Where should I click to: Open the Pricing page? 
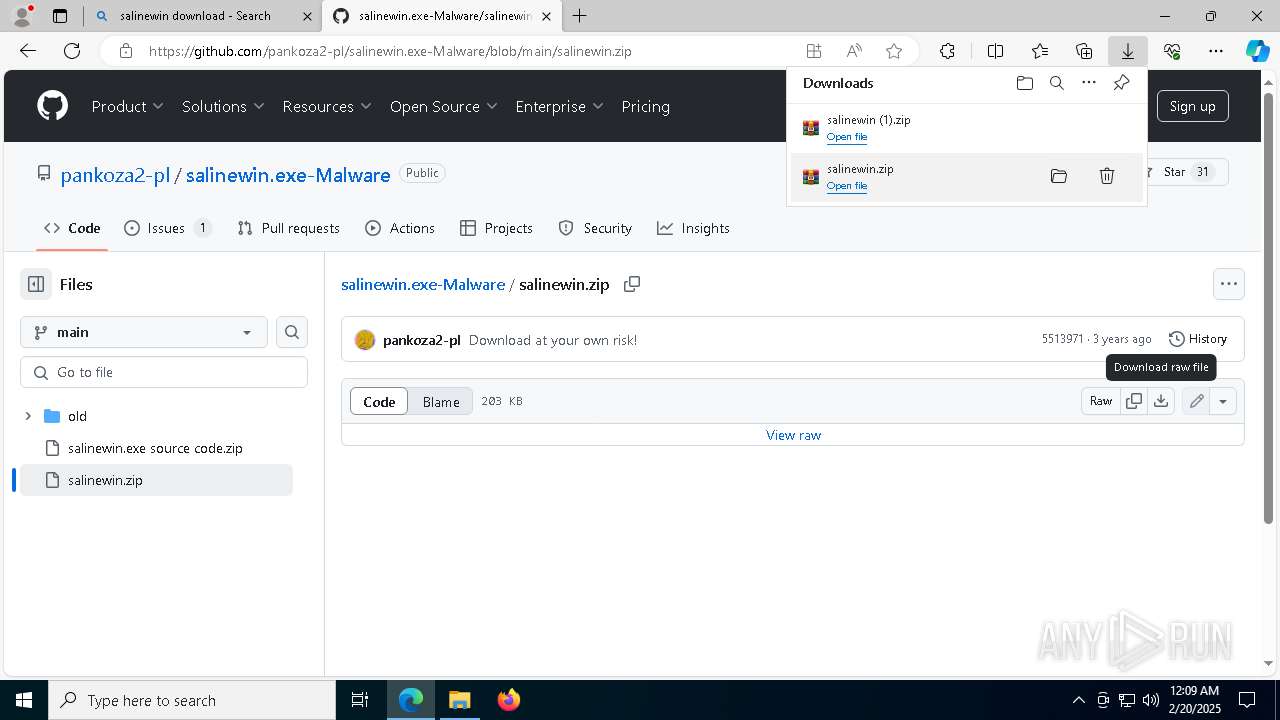tap(645, 106)
